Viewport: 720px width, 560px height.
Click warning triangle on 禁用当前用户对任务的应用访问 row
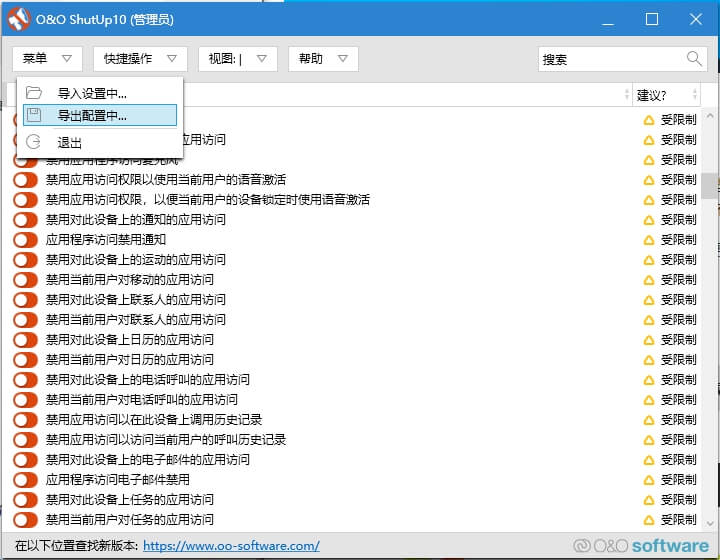coord(648,520)
